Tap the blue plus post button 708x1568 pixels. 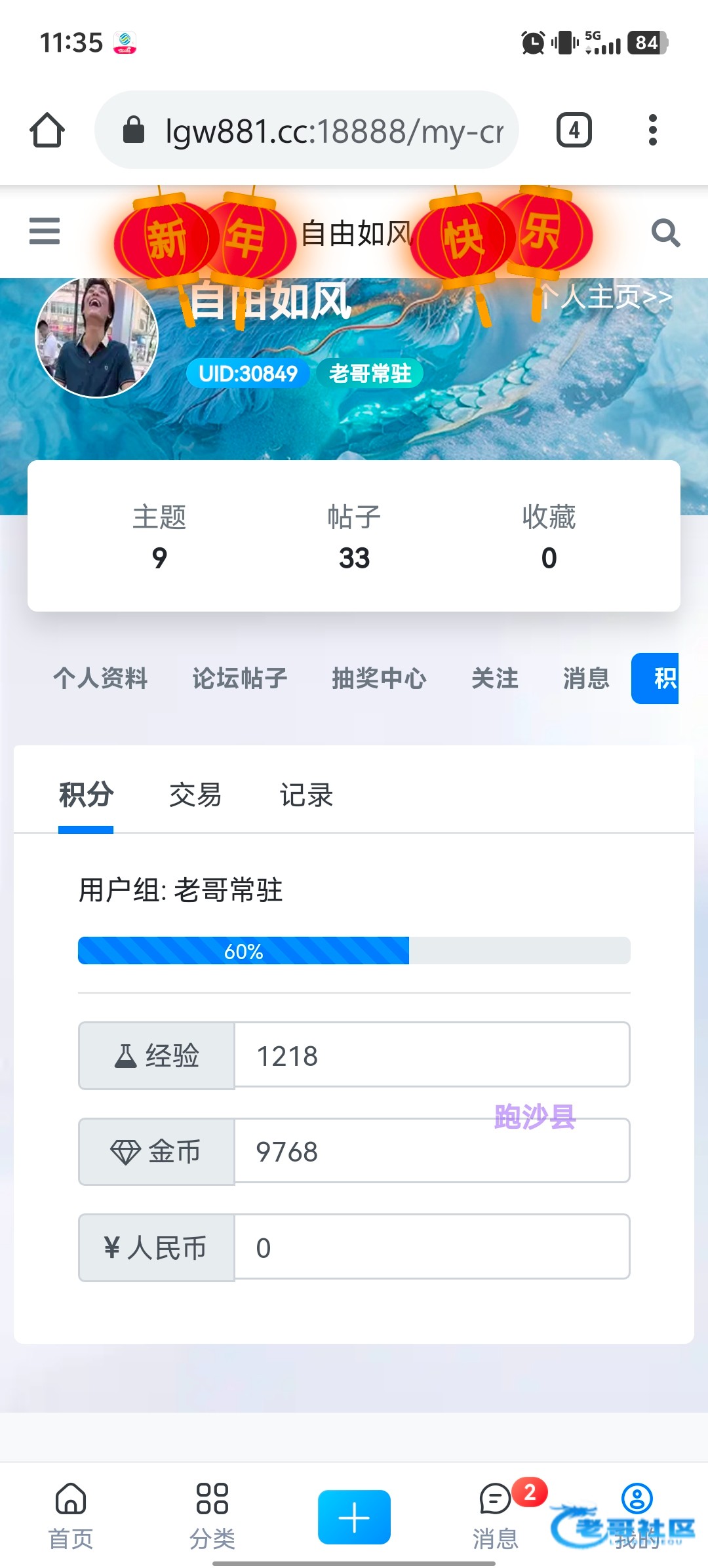click(x=354, y=1517)
